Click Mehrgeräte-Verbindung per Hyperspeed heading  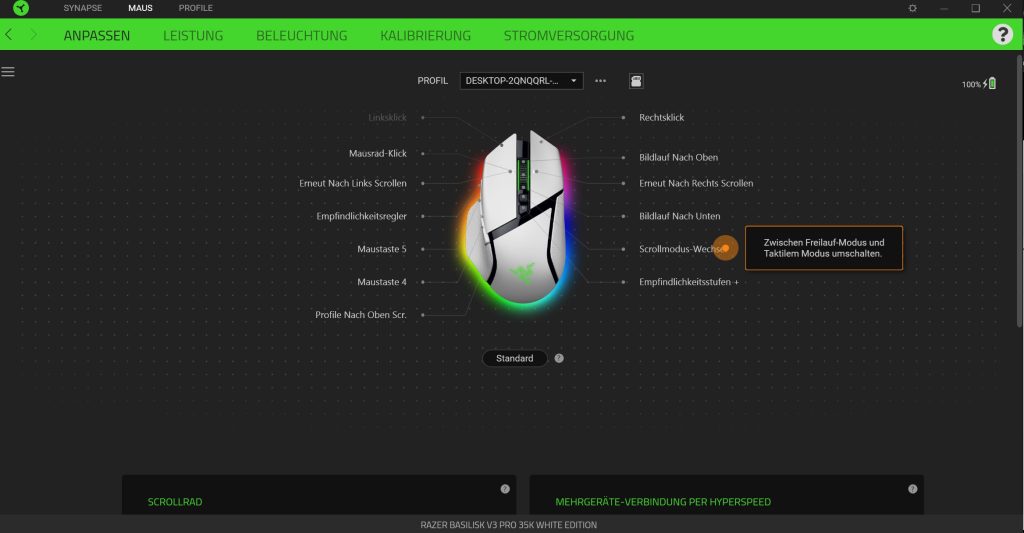(663, 502)
